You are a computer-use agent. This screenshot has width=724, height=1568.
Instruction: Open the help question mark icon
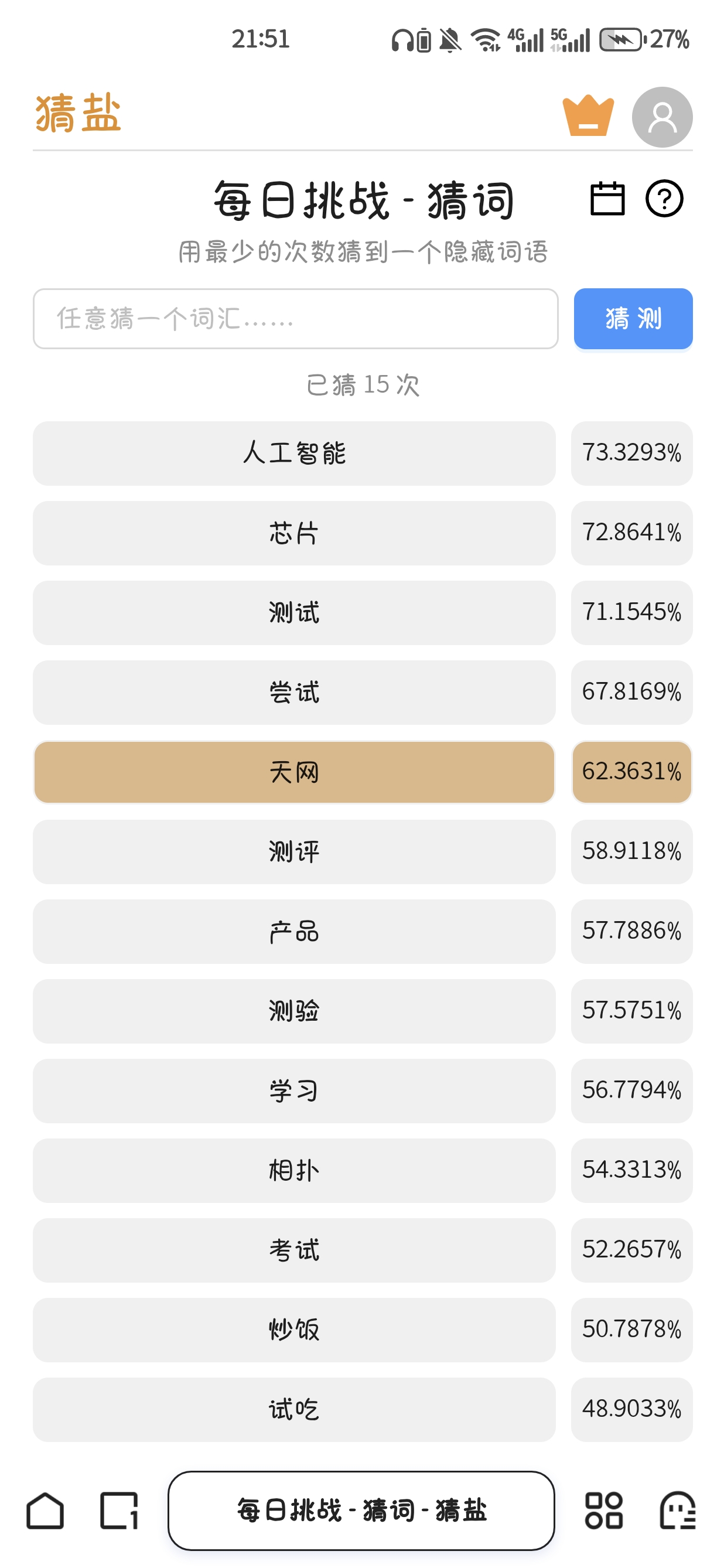click(x=664, y=199)
